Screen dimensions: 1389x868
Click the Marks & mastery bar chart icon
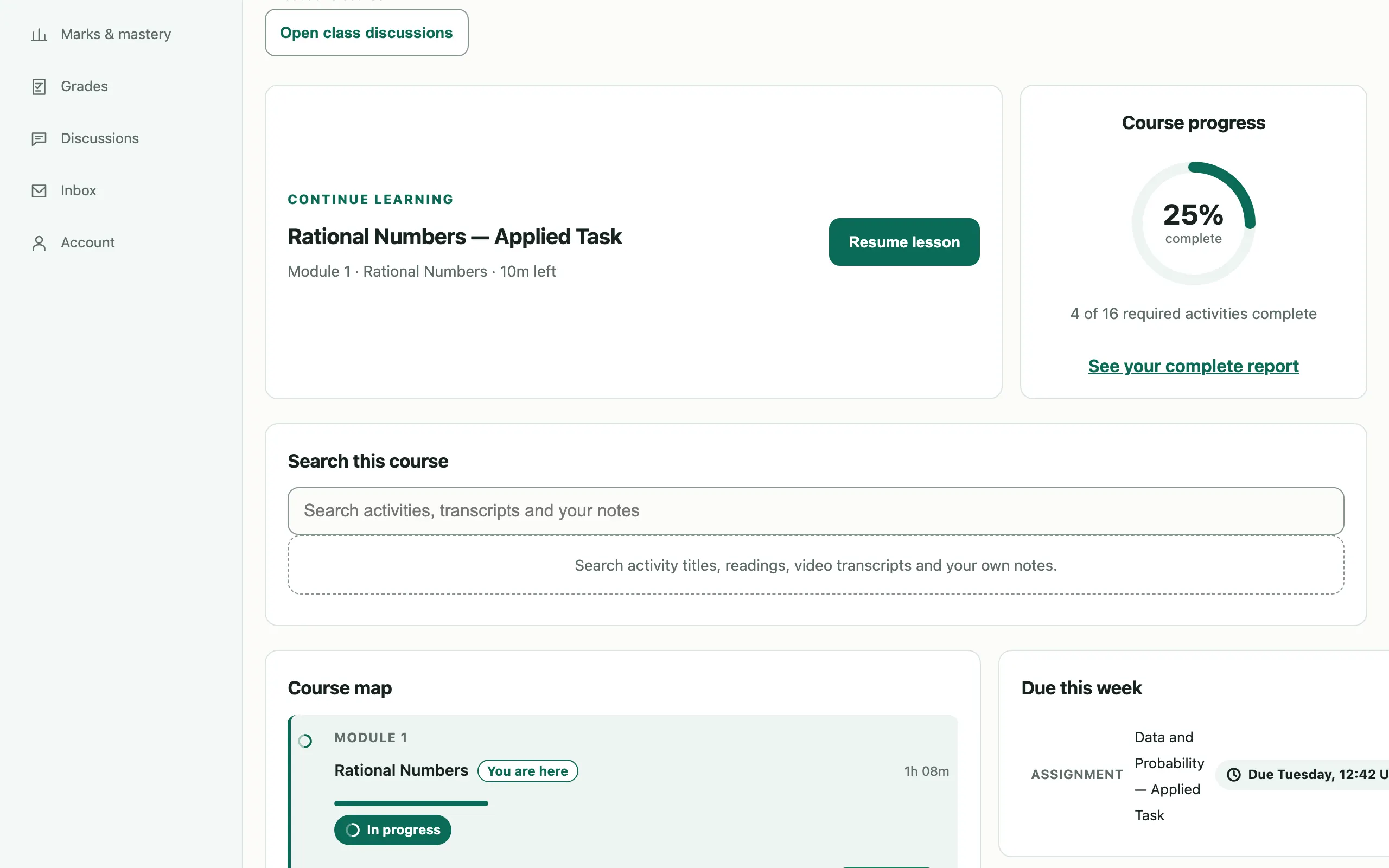click(x=39, y=34)
